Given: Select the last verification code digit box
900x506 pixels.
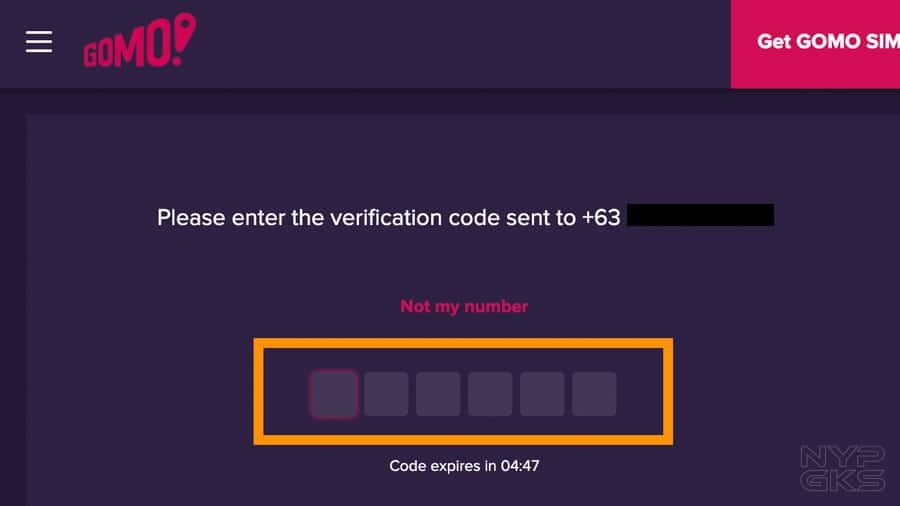Looking at the screenshot, I should 594,394.
